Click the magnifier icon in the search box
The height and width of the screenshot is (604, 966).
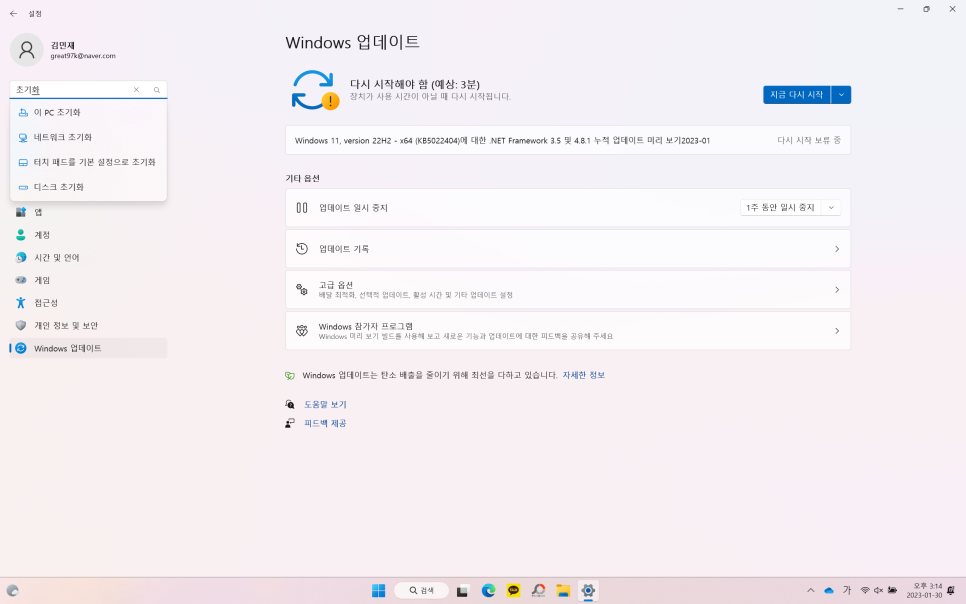point(156,90)
